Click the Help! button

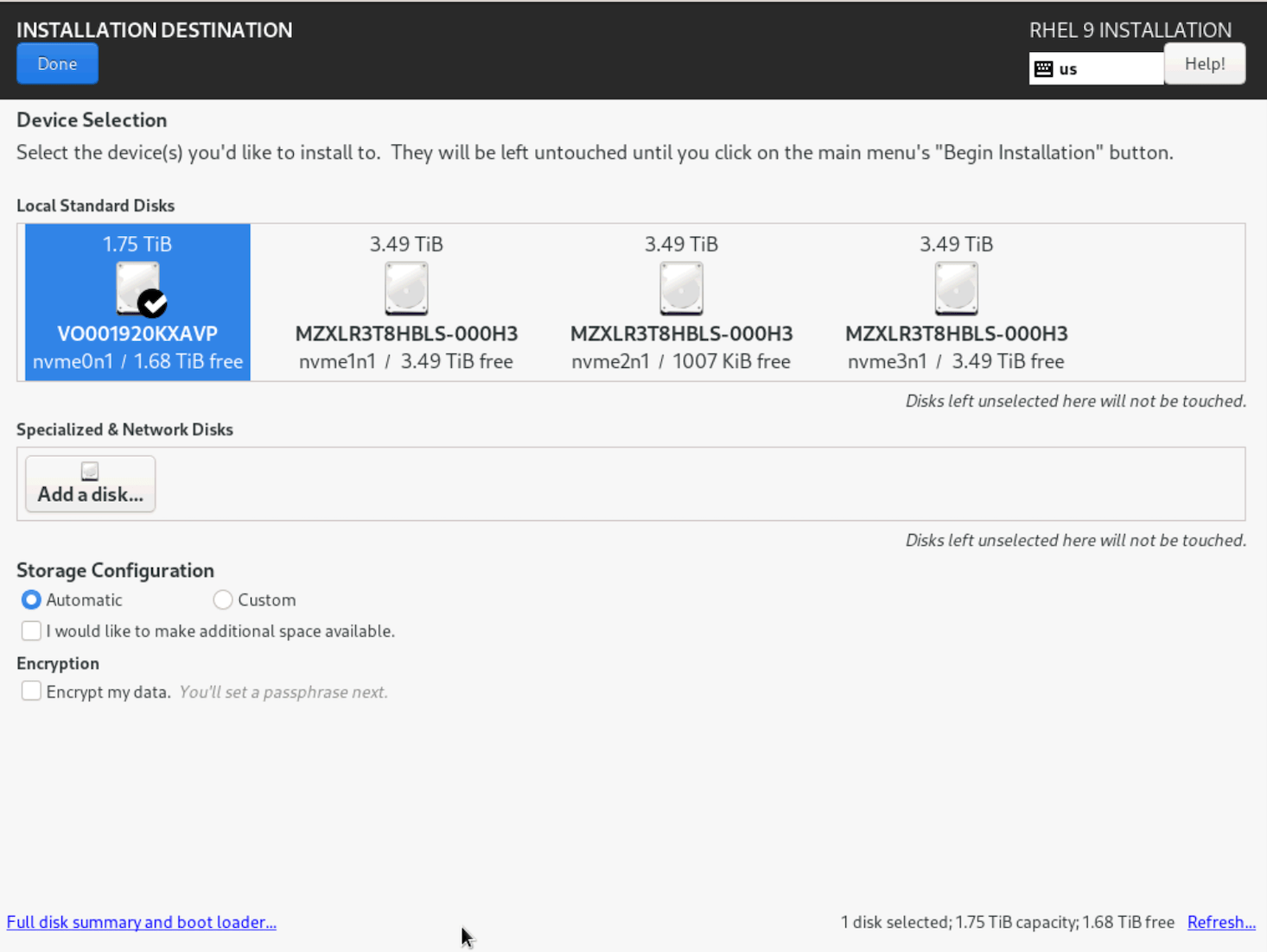1204,63
